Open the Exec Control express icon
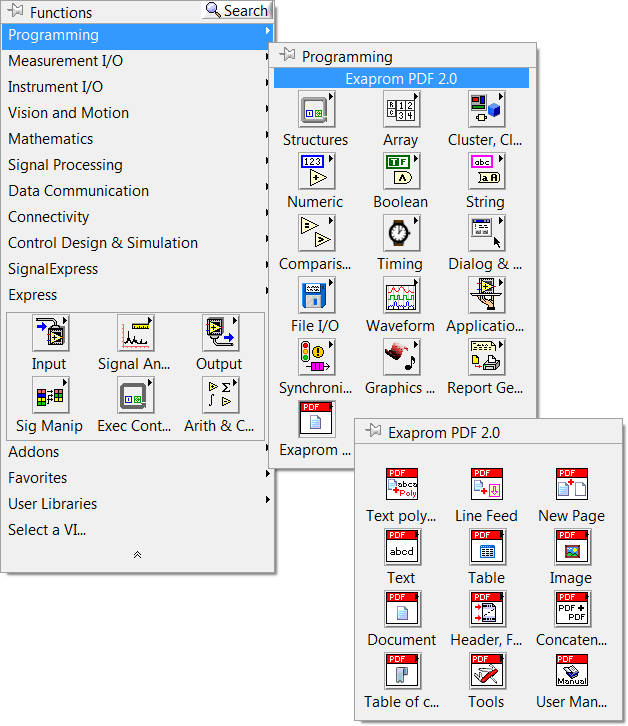 point(135,395)
